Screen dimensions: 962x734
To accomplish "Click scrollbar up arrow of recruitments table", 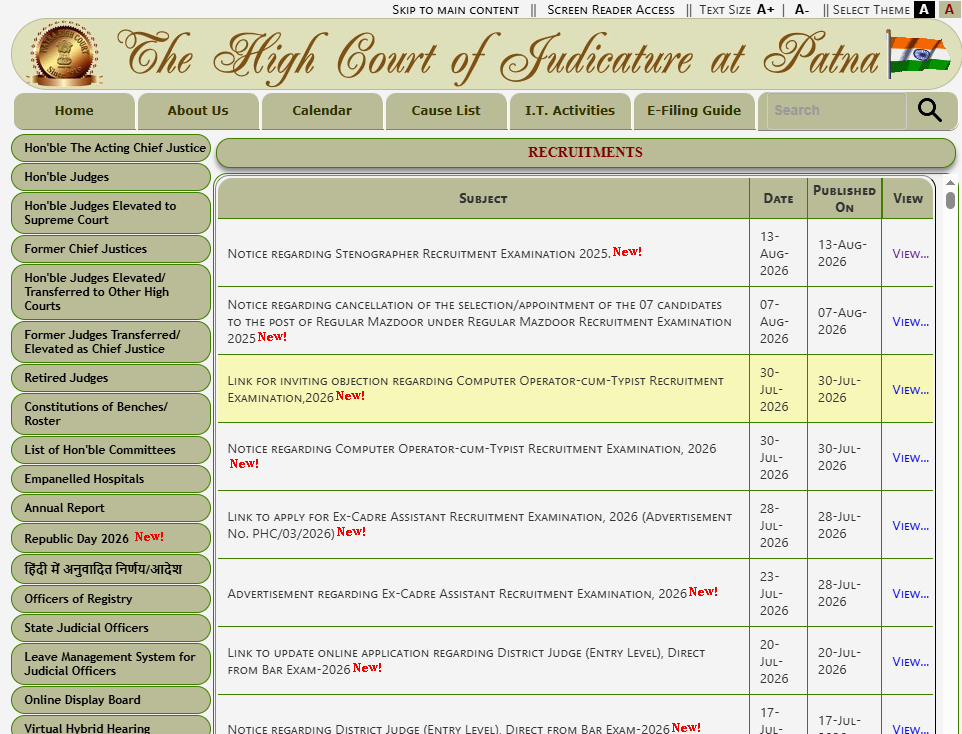I will point(950,183).
